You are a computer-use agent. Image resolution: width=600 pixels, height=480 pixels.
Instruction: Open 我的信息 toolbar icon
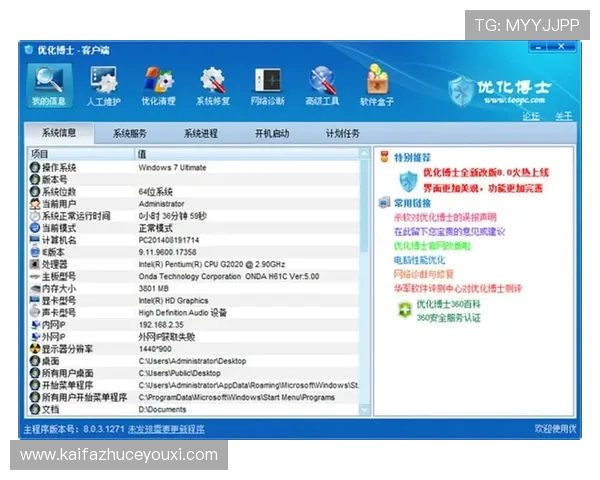pos(48,84)
